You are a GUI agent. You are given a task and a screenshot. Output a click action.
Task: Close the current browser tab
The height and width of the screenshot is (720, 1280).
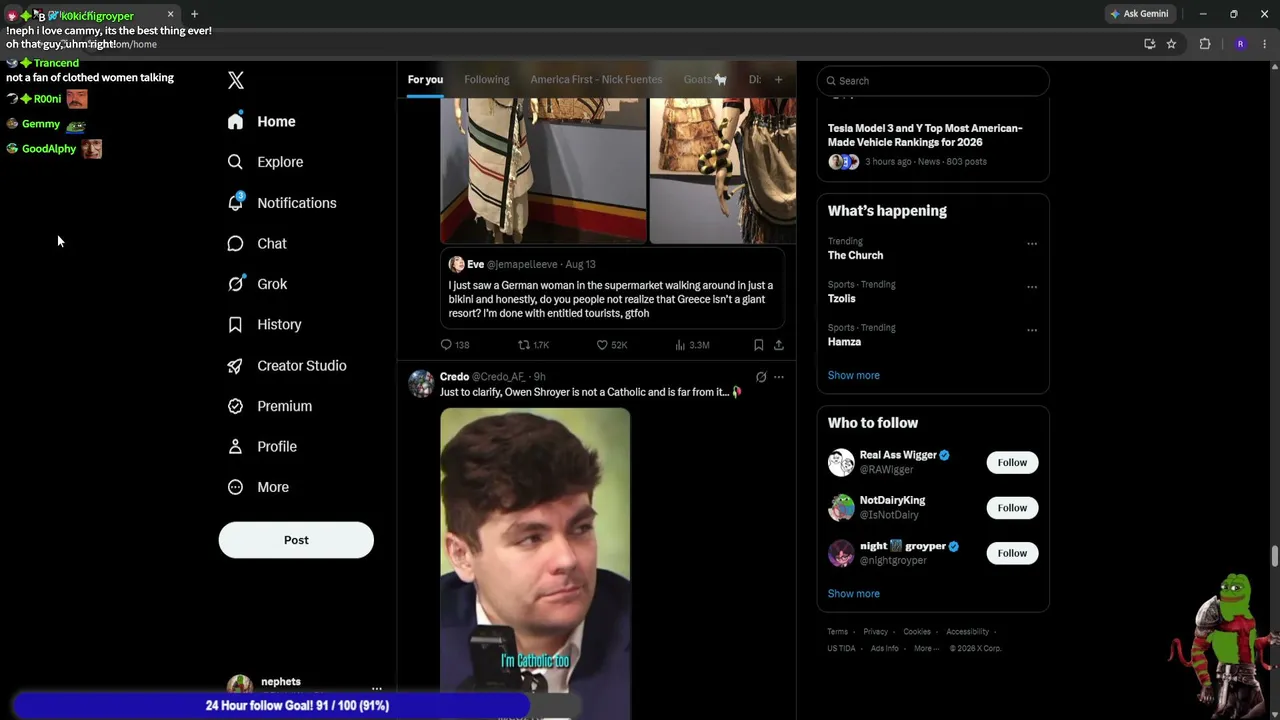(170, 14)
